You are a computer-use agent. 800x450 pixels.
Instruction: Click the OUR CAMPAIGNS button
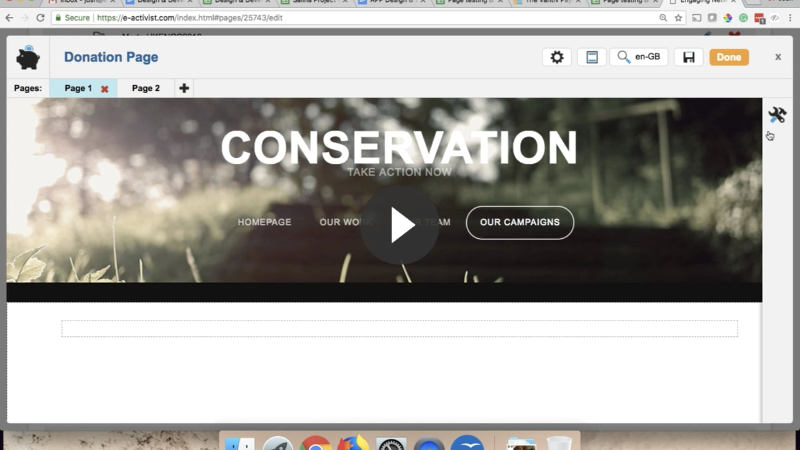point(520,222)
